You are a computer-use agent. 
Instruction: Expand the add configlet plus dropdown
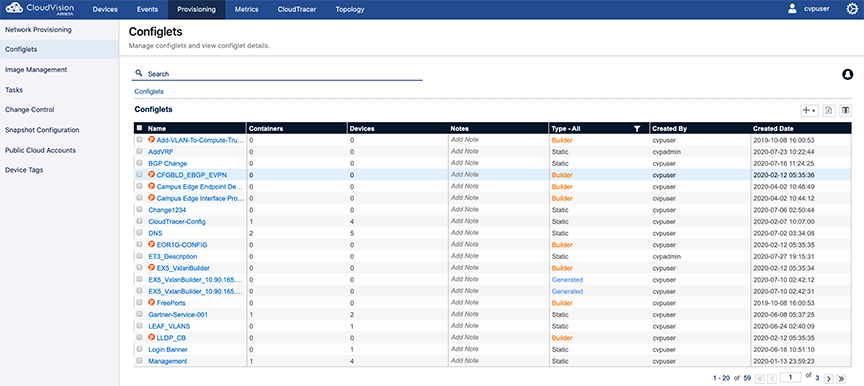tap(809, 111)
